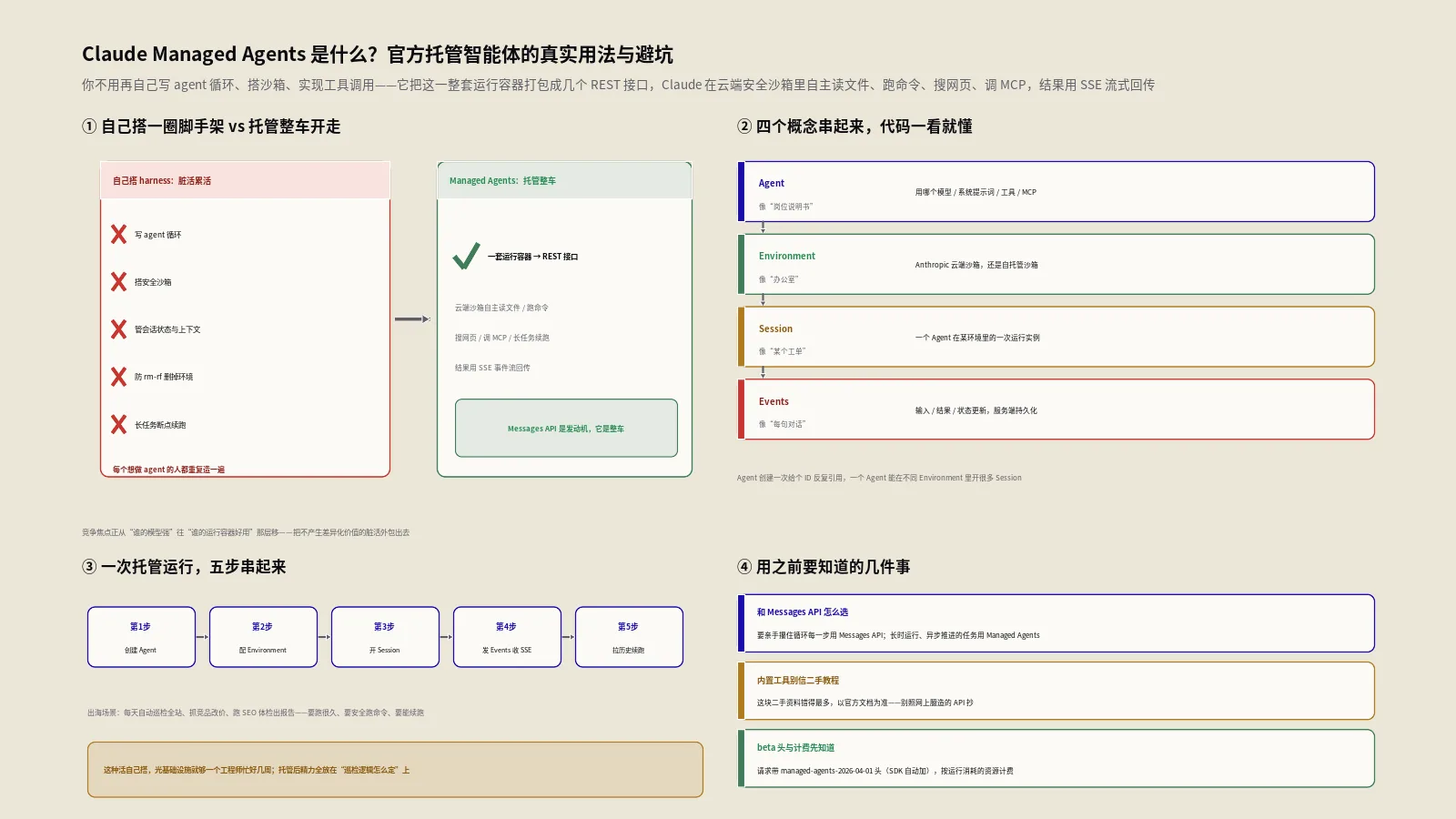
Task: Click the note starting 出海场景:每天自动巡检全站
Action: pyautogui.click(x=256, y=713)
